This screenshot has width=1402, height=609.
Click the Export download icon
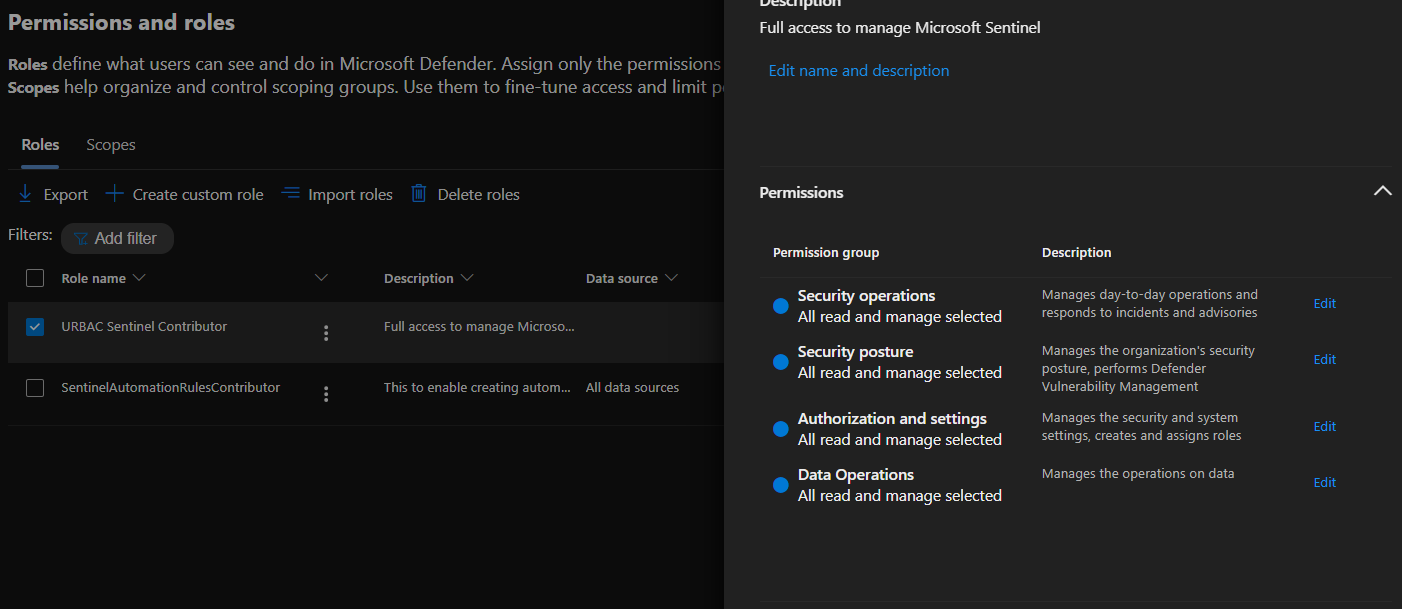[25, 193]
